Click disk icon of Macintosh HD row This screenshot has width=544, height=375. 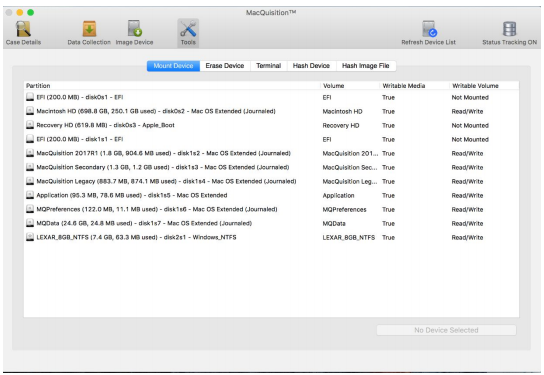tap(30, 111)
